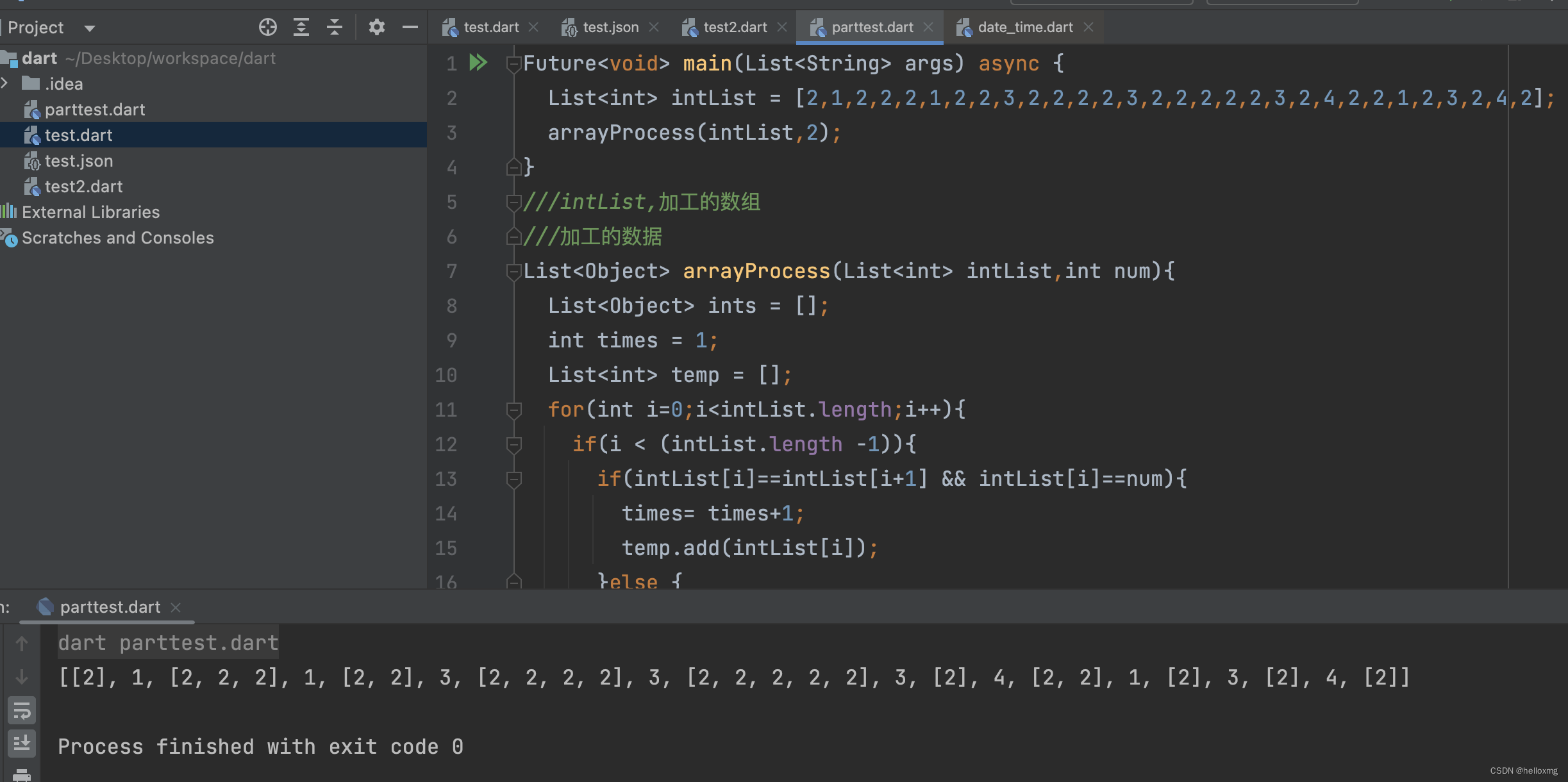
Task: Hide the Project panel with minus icon
Action: [x=410, y=27]
